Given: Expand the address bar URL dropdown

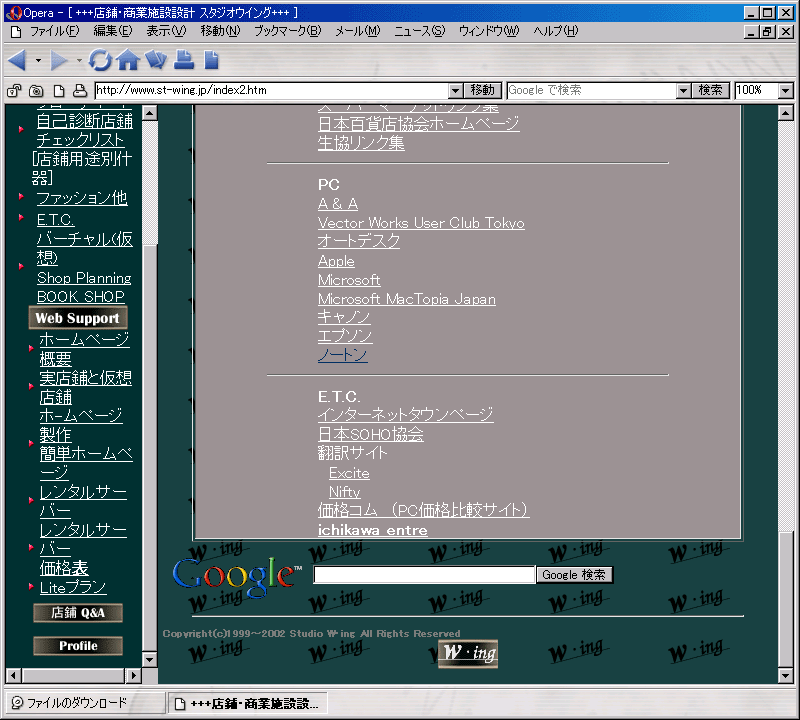Looking at the screenshot, I should pyautogui.click(x=456, y=91).
